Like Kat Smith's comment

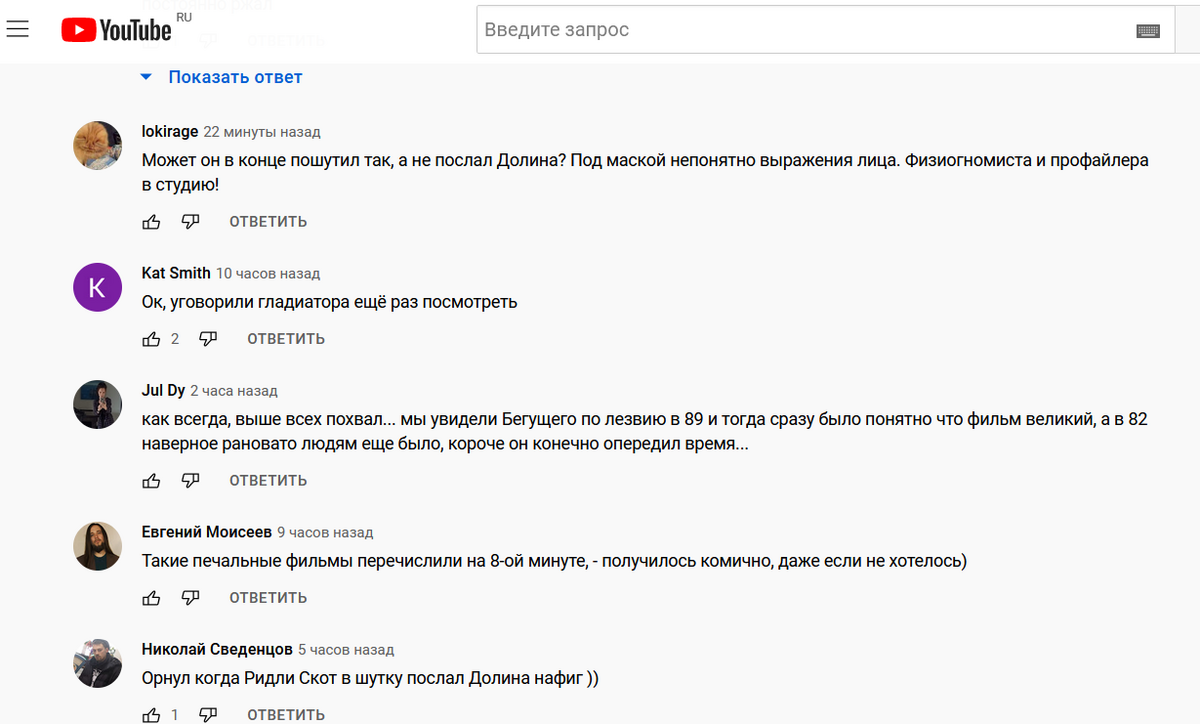pos(151,339)
